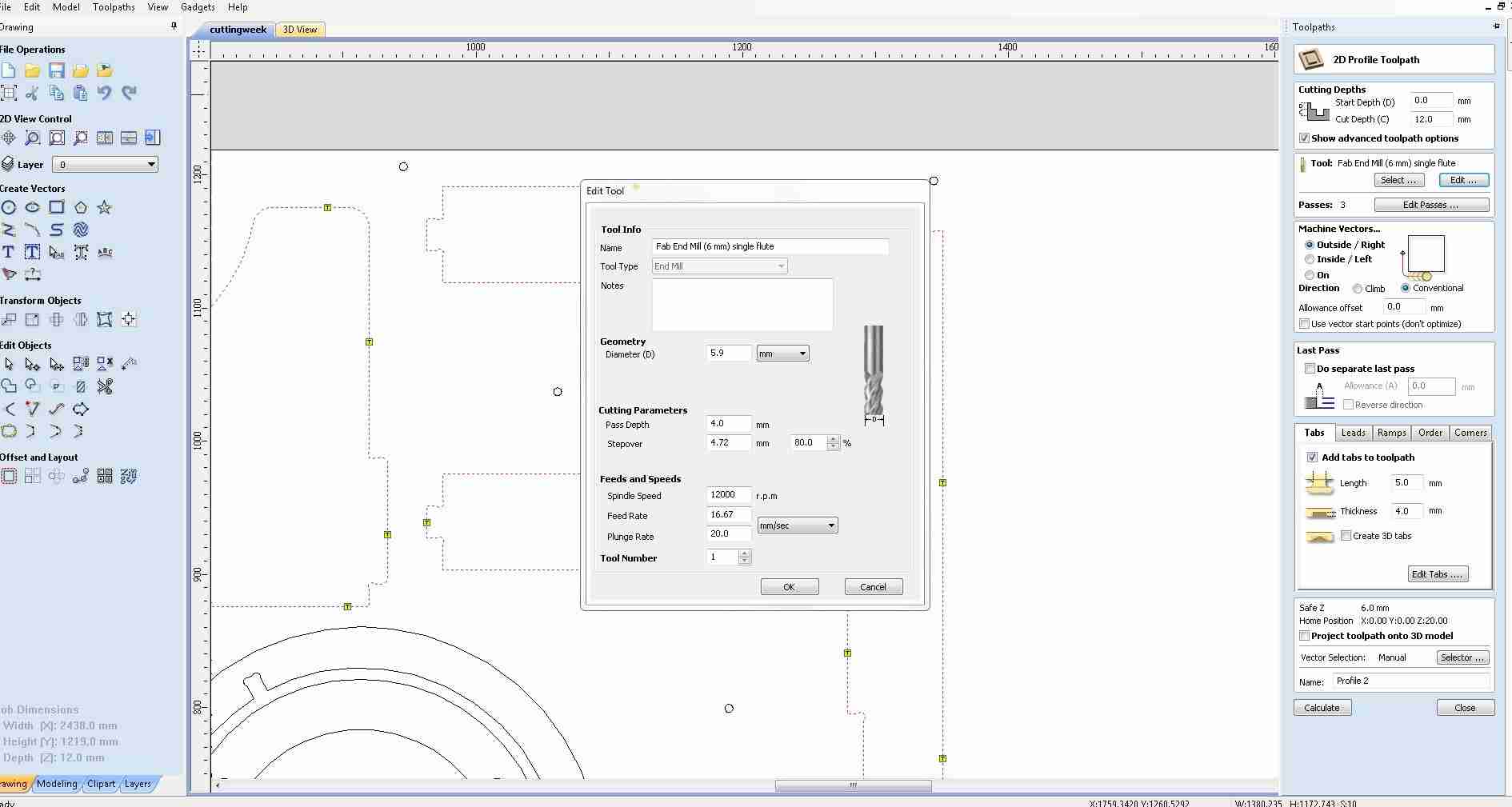
Task: Select the ABC text on curve tool
Action: [104, 252]
